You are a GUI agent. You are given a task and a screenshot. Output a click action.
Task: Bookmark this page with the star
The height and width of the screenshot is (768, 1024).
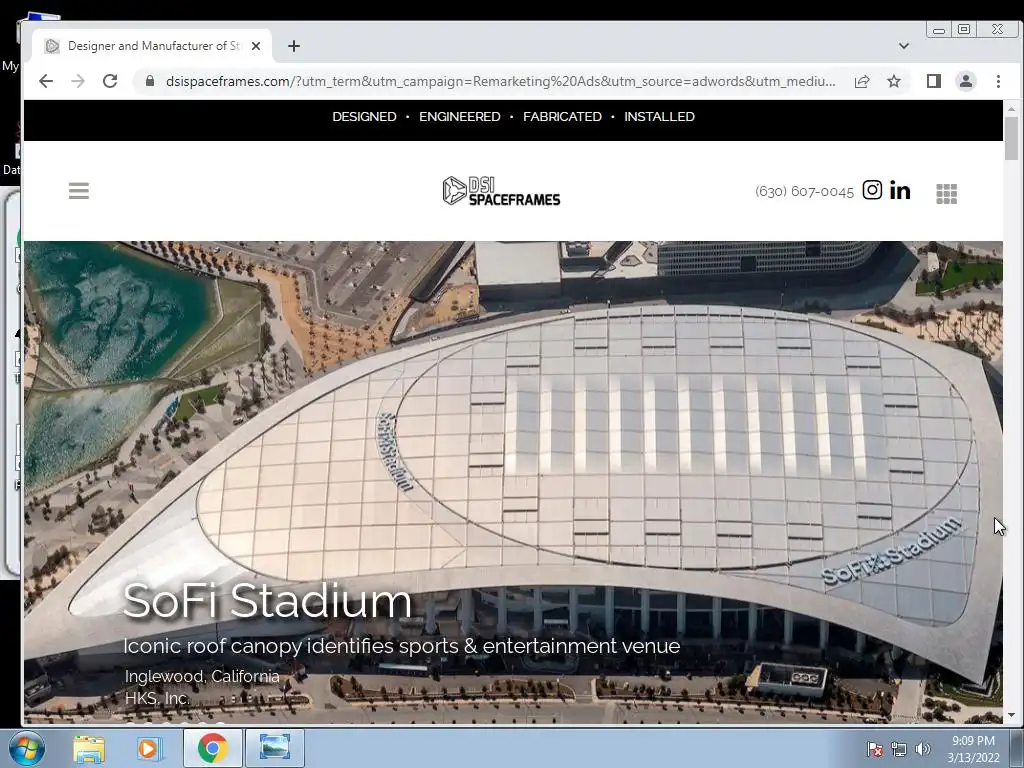pyautogui.click(x=894, y=81)
